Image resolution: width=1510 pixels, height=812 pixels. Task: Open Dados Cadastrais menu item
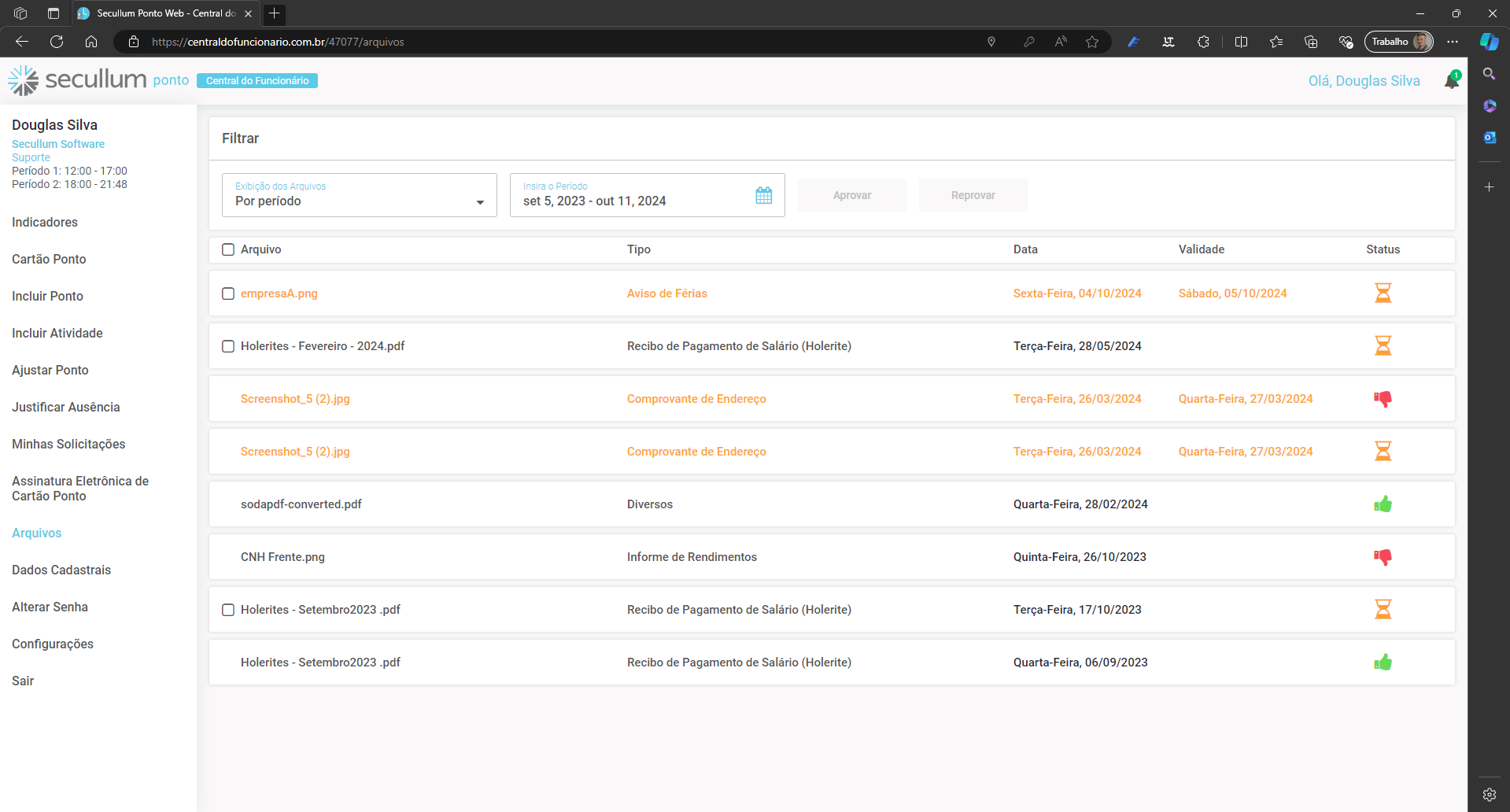[61, 570]
